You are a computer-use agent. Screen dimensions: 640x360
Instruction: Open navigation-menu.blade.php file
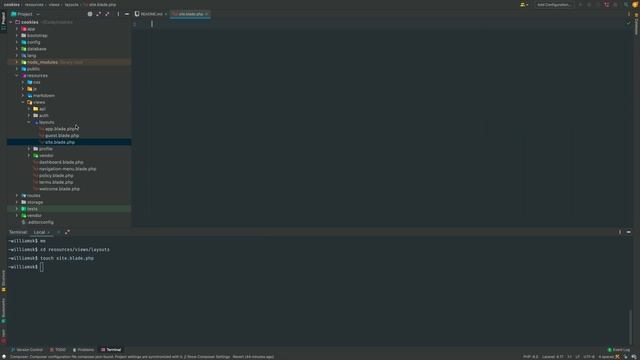(x=67, y=169)
